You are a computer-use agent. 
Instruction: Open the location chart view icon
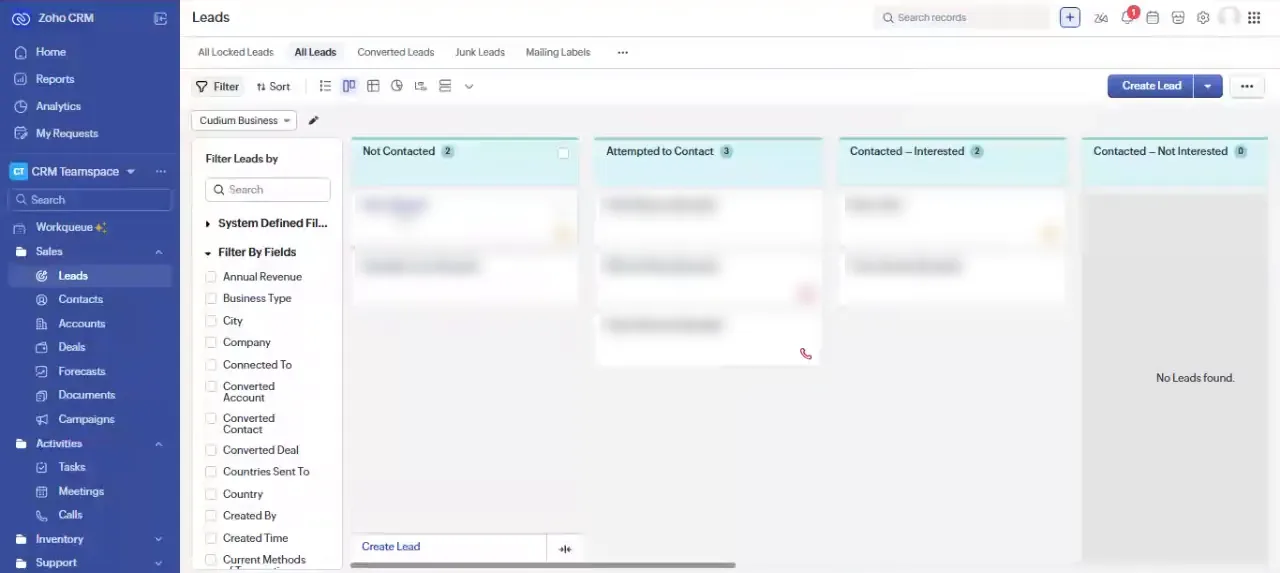click(x=421, y=86)
